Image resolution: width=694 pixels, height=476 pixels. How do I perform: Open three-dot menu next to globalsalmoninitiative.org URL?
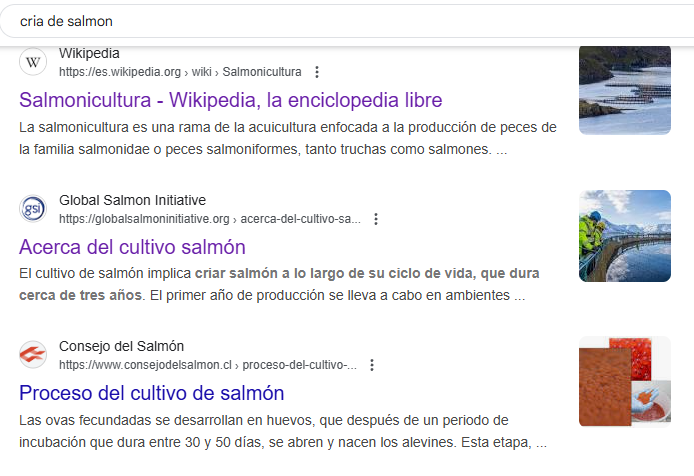pos(376,219)
